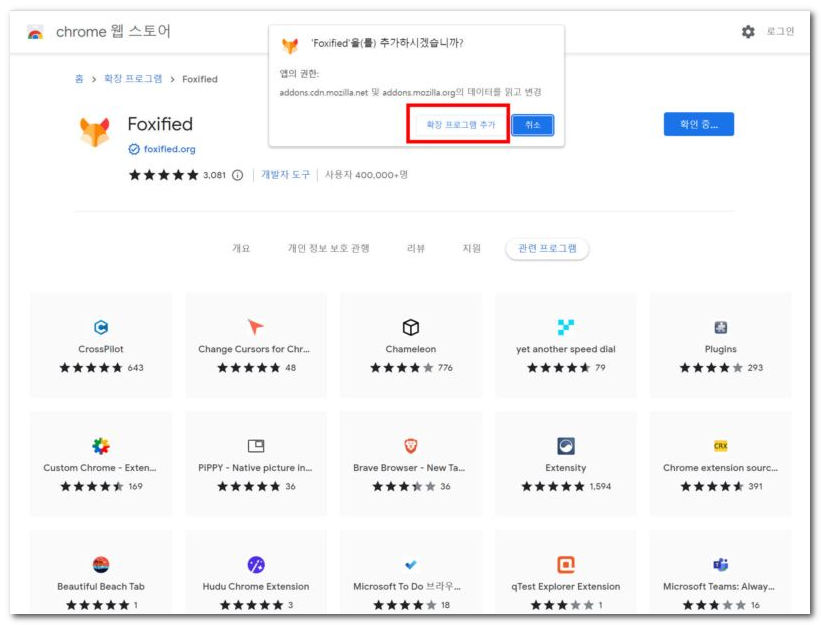Open 확장 프로그램 breadcrumb link
The height and width of the screenshot is (625, 821).
(133, 79)
